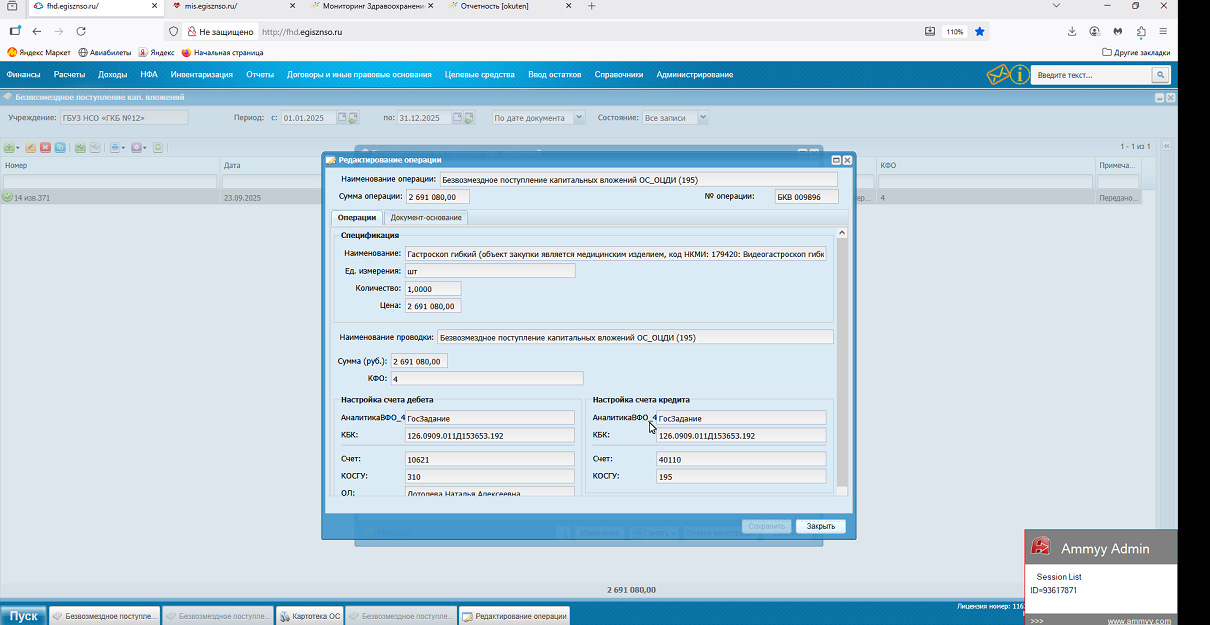This screenshot has width=1210, height=625.
Task: Click the collapse side panel double-chevron icon
Action: click(x=1167, y=147)
